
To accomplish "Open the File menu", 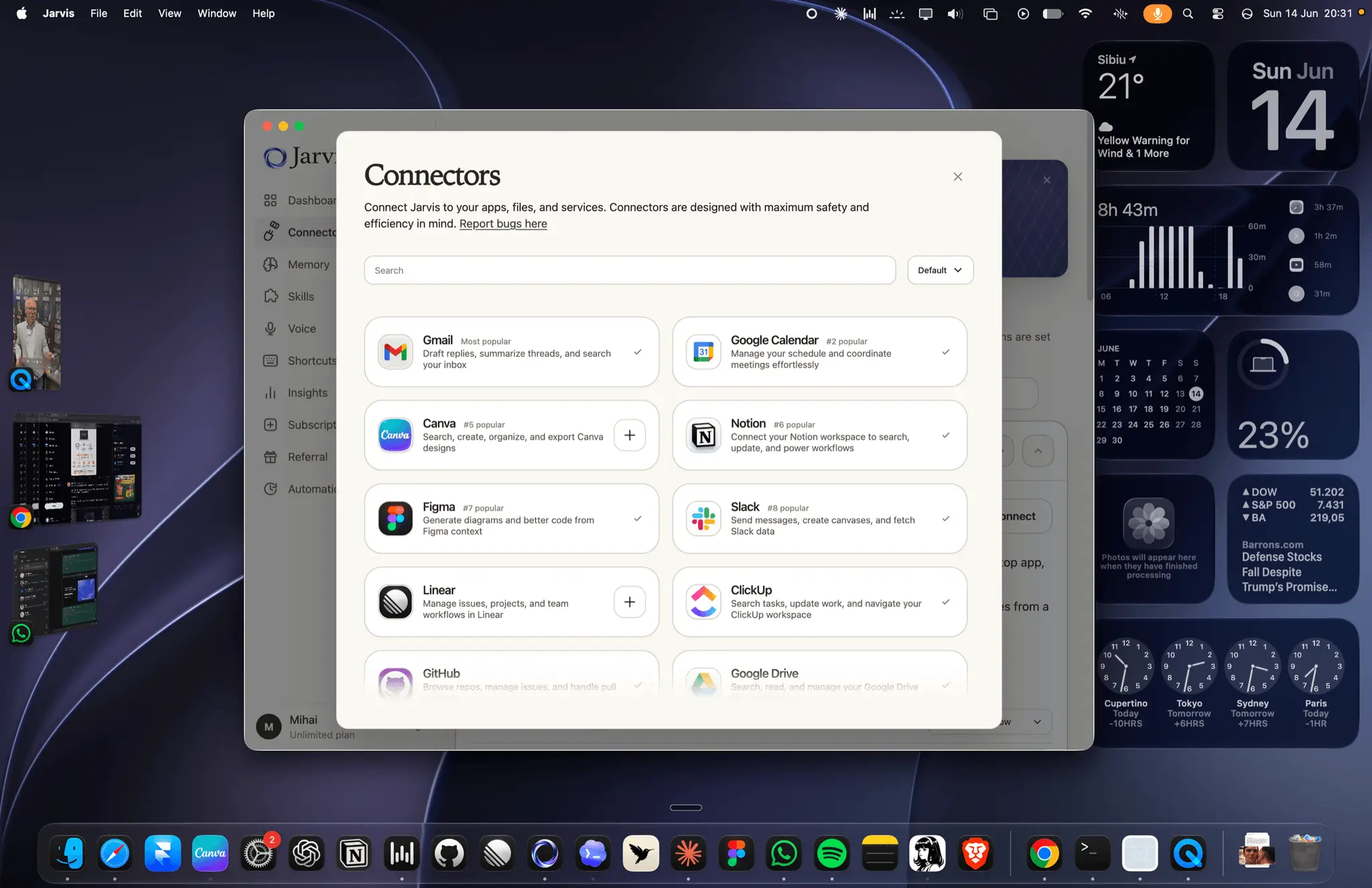I will (98, 13).
